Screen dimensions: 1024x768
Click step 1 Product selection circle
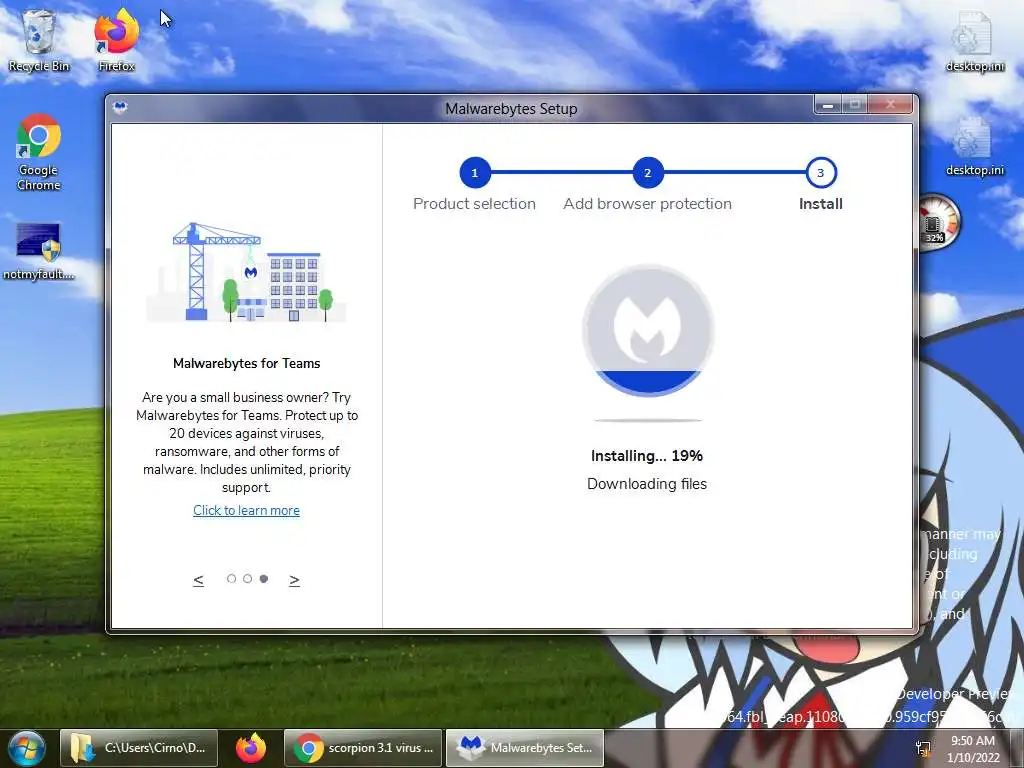click(x=475, y=173)
